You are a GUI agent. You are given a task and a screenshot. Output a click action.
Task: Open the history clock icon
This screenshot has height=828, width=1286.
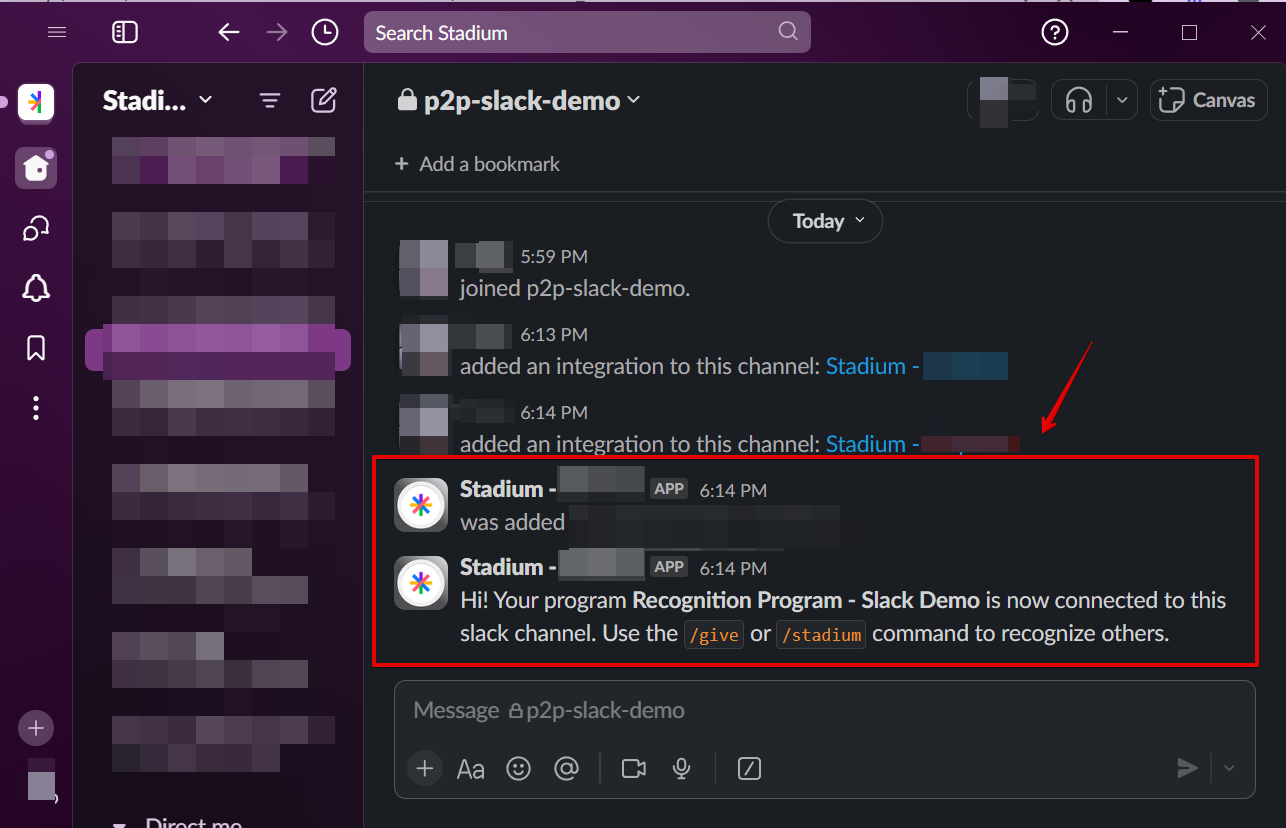pos(325,32)
